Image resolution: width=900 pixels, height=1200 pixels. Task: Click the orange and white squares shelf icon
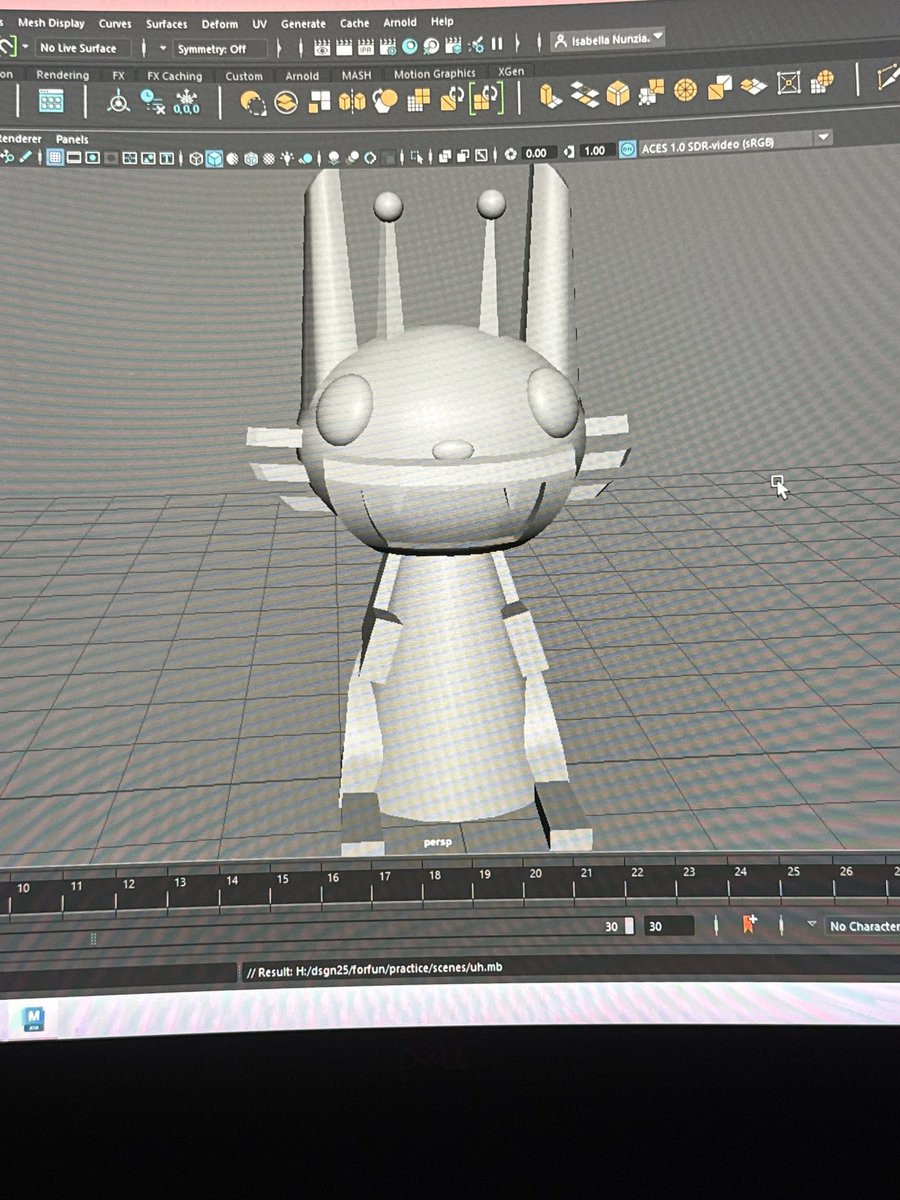coord(319,101)
